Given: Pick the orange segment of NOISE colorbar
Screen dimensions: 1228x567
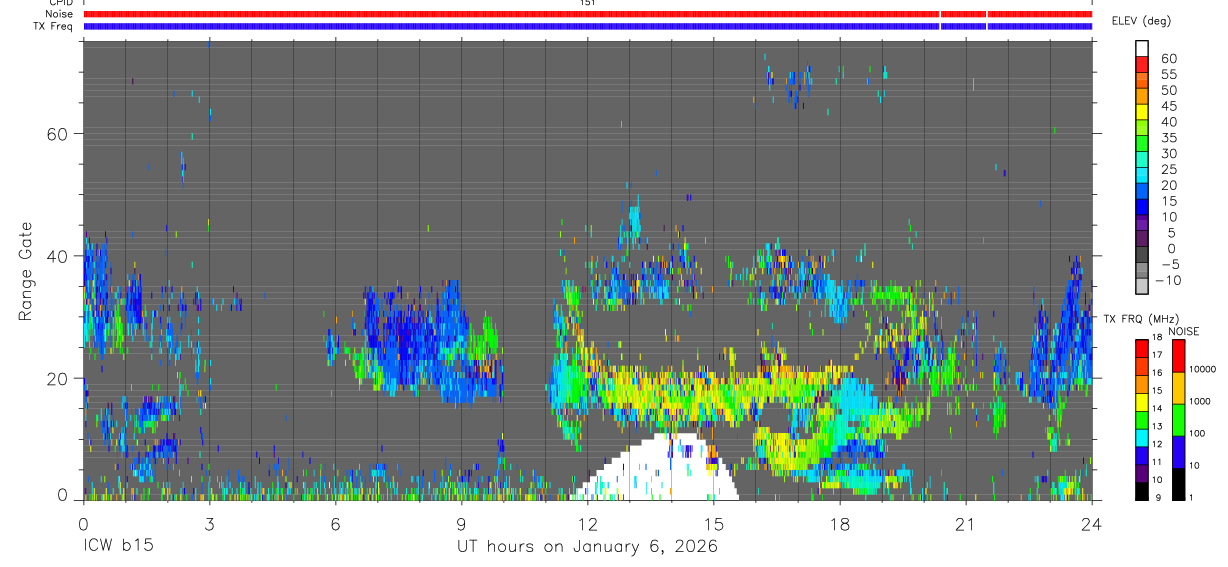Looking at the screenshot, I should 1177,388.
